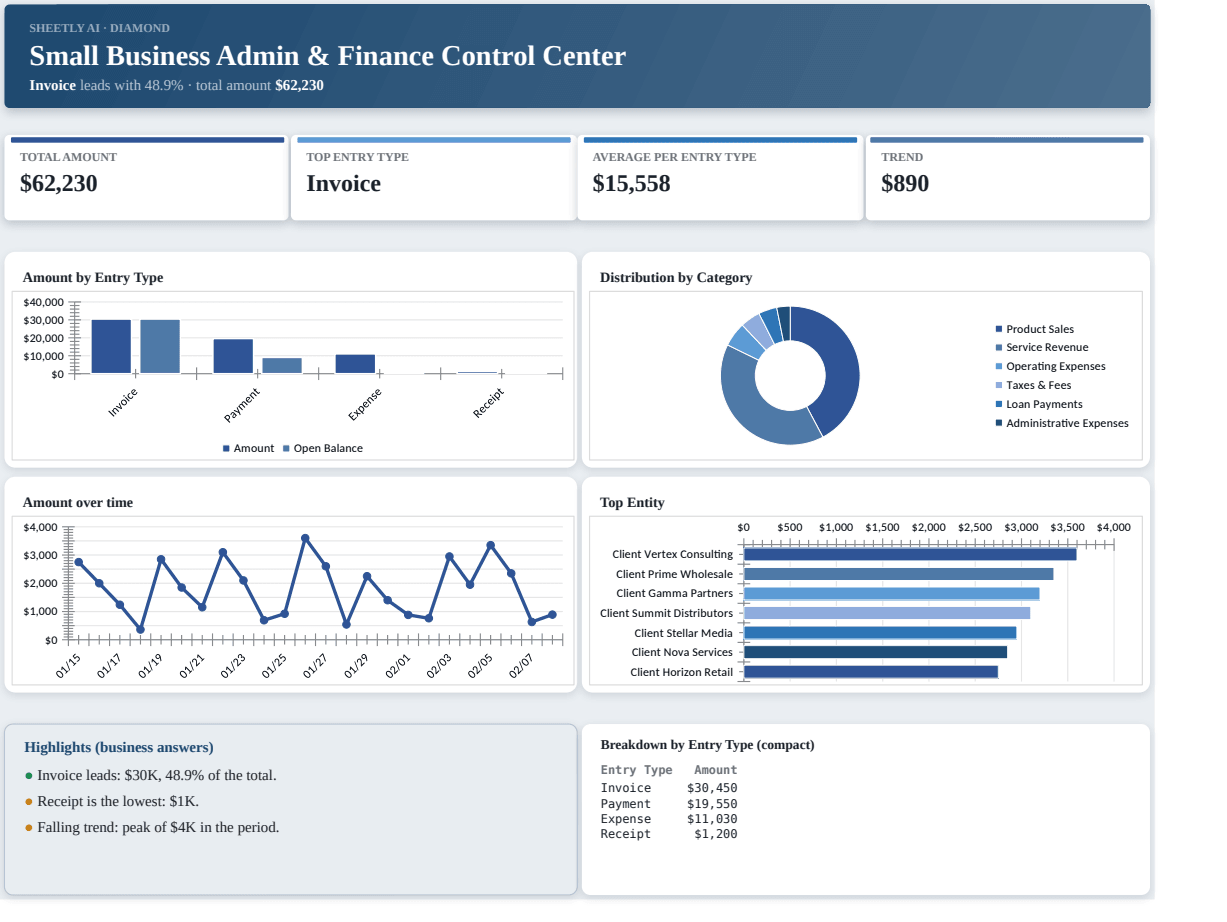Click the 'Invoice leads: $30K' highlight line
Viewport: 1227px width, 922px height.
pyautogui.click(x=151, y=776)
